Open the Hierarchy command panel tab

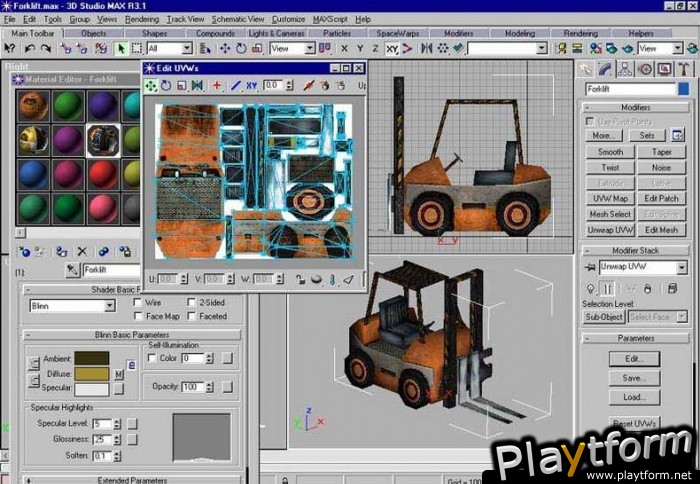coord(626,68)
